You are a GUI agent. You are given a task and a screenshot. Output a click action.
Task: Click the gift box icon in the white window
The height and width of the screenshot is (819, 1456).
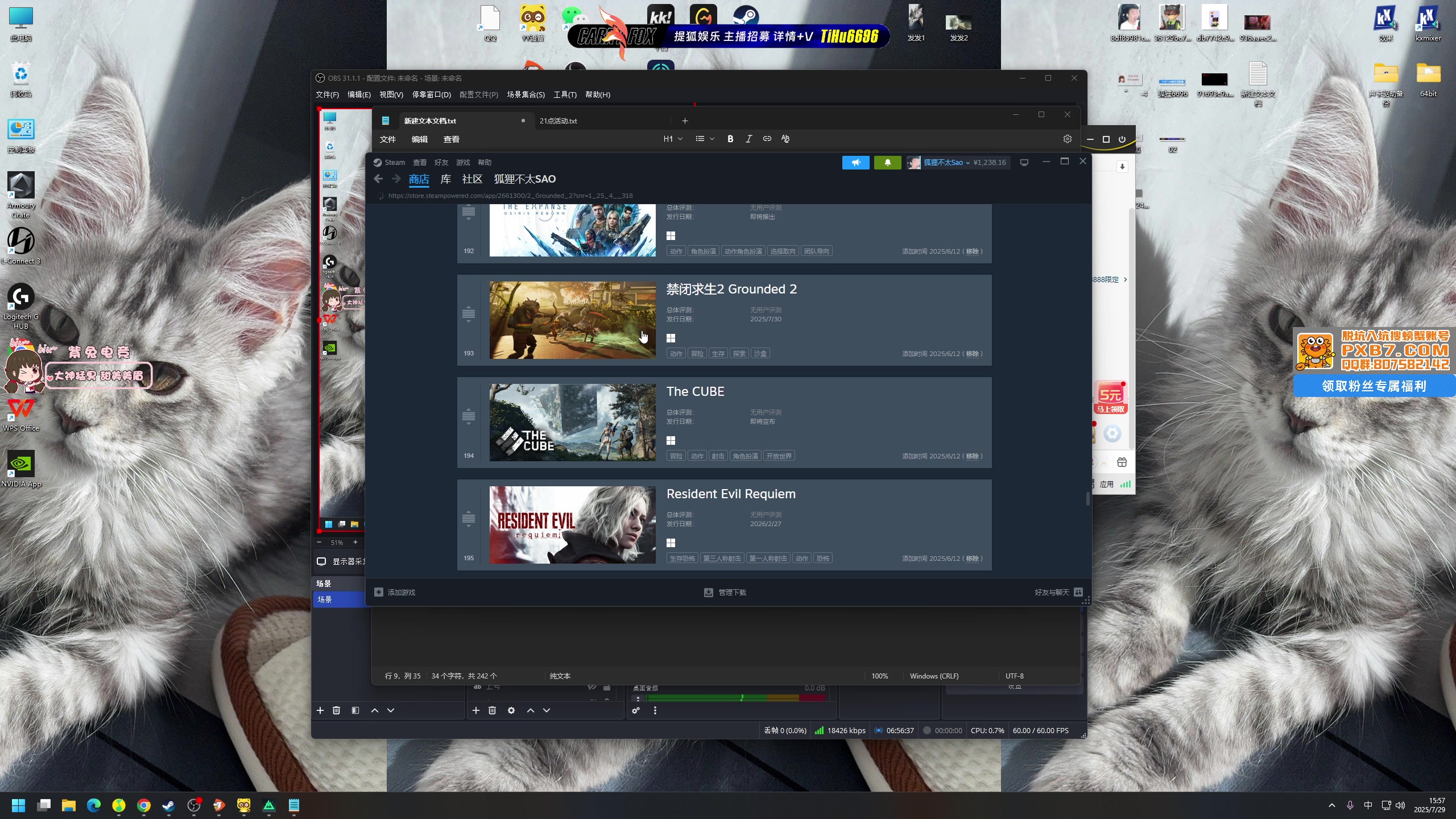click(x=1122, y=462)
